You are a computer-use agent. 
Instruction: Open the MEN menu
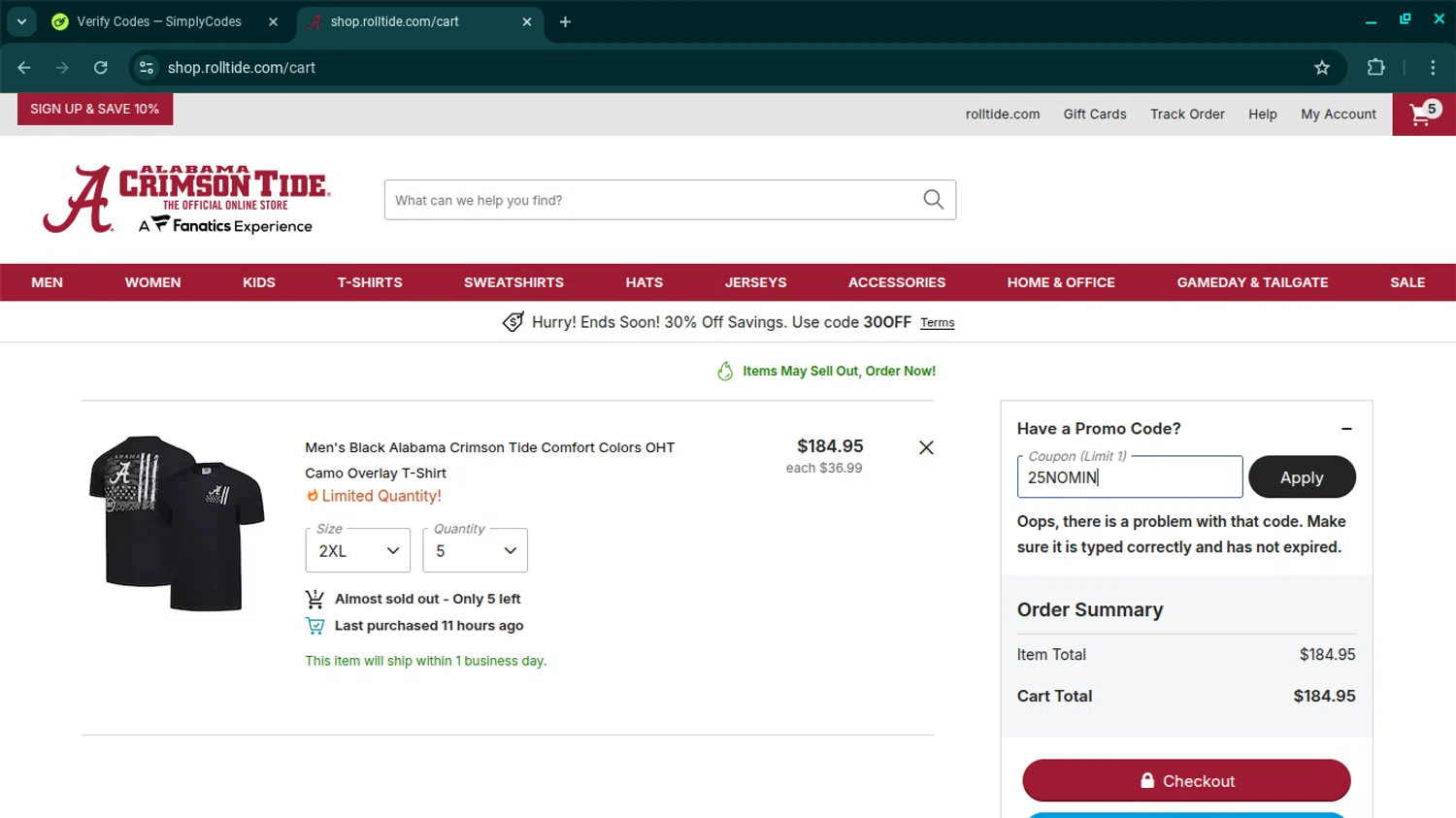click(47, 282)
